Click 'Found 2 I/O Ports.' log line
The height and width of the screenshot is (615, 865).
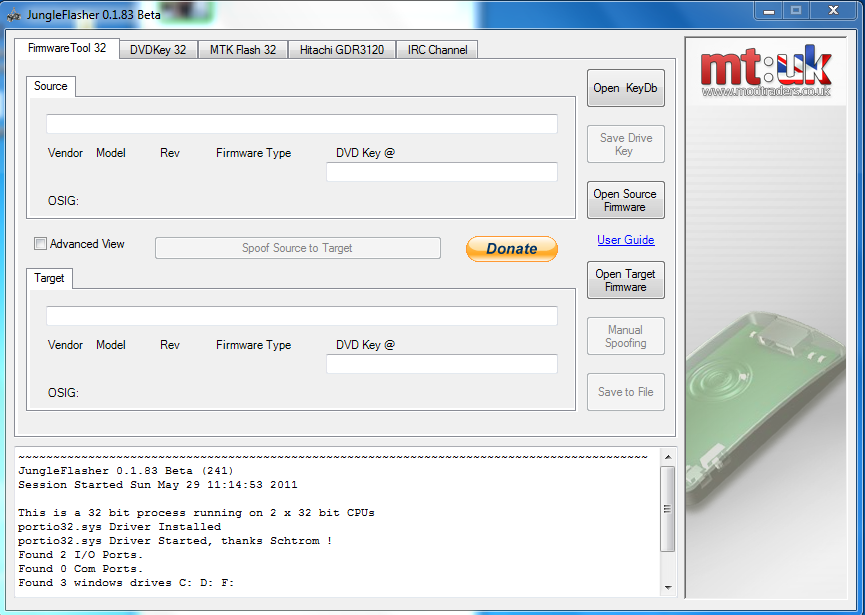click(81, 555)
